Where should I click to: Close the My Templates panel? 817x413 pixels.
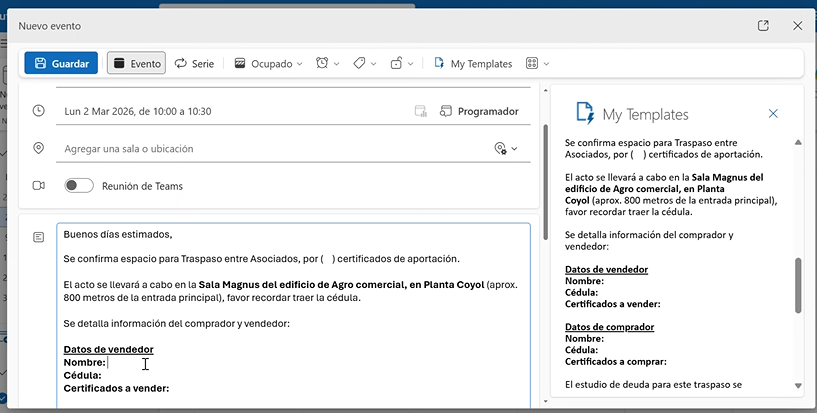[773, 114]
